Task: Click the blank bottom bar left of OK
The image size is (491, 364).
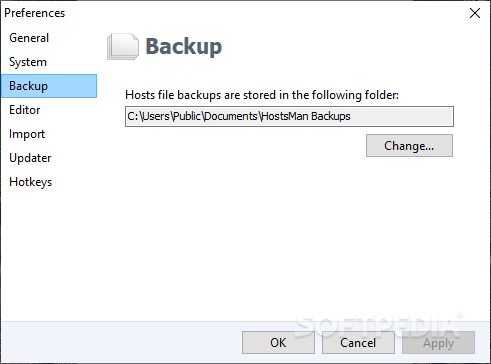Action: click(x=122, y=342)
